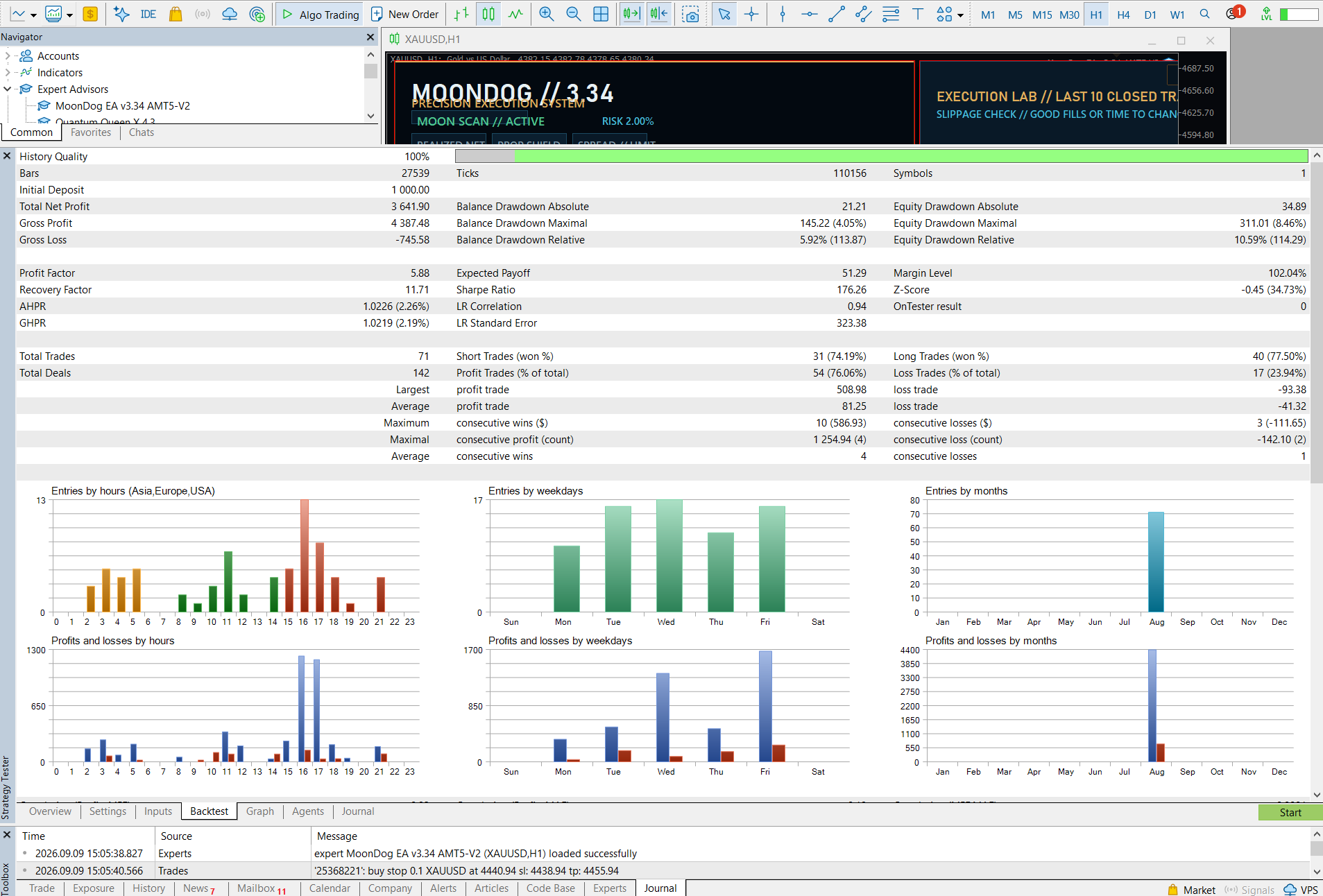Screen dimensions: 1323x896
Task: Close the Navigator panel
Action: coord(370,37)
